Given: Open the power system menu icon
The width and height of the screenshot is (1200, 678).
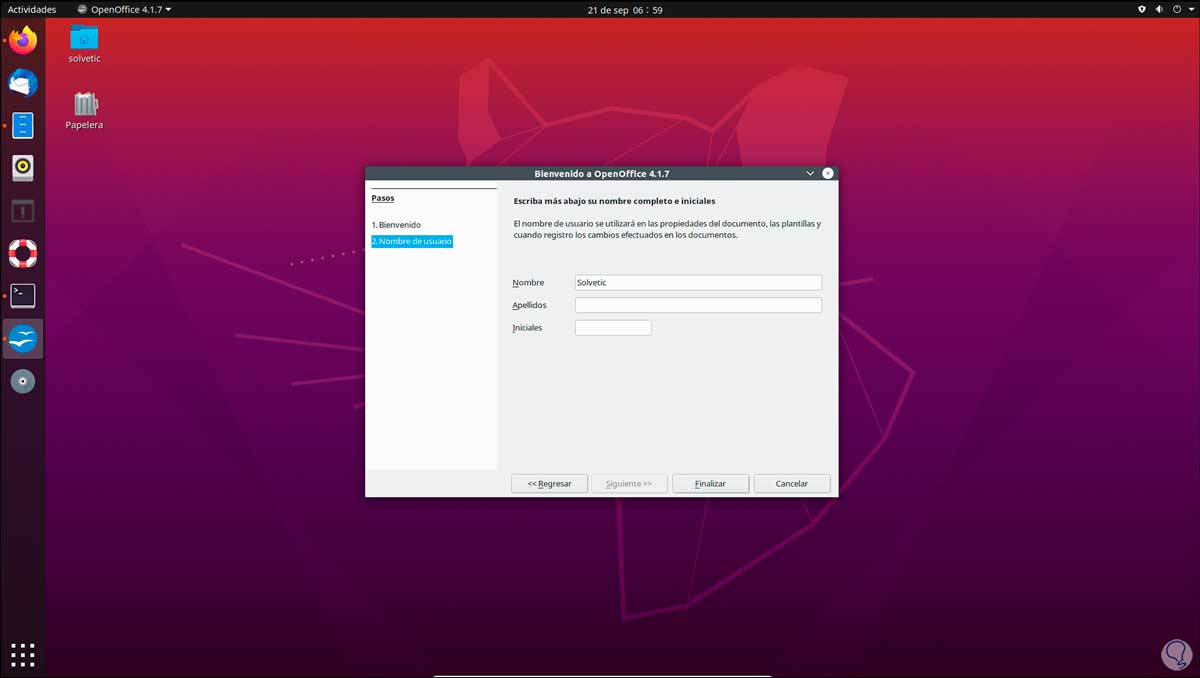Looking at the screenshot, I should pos(1178,9).
